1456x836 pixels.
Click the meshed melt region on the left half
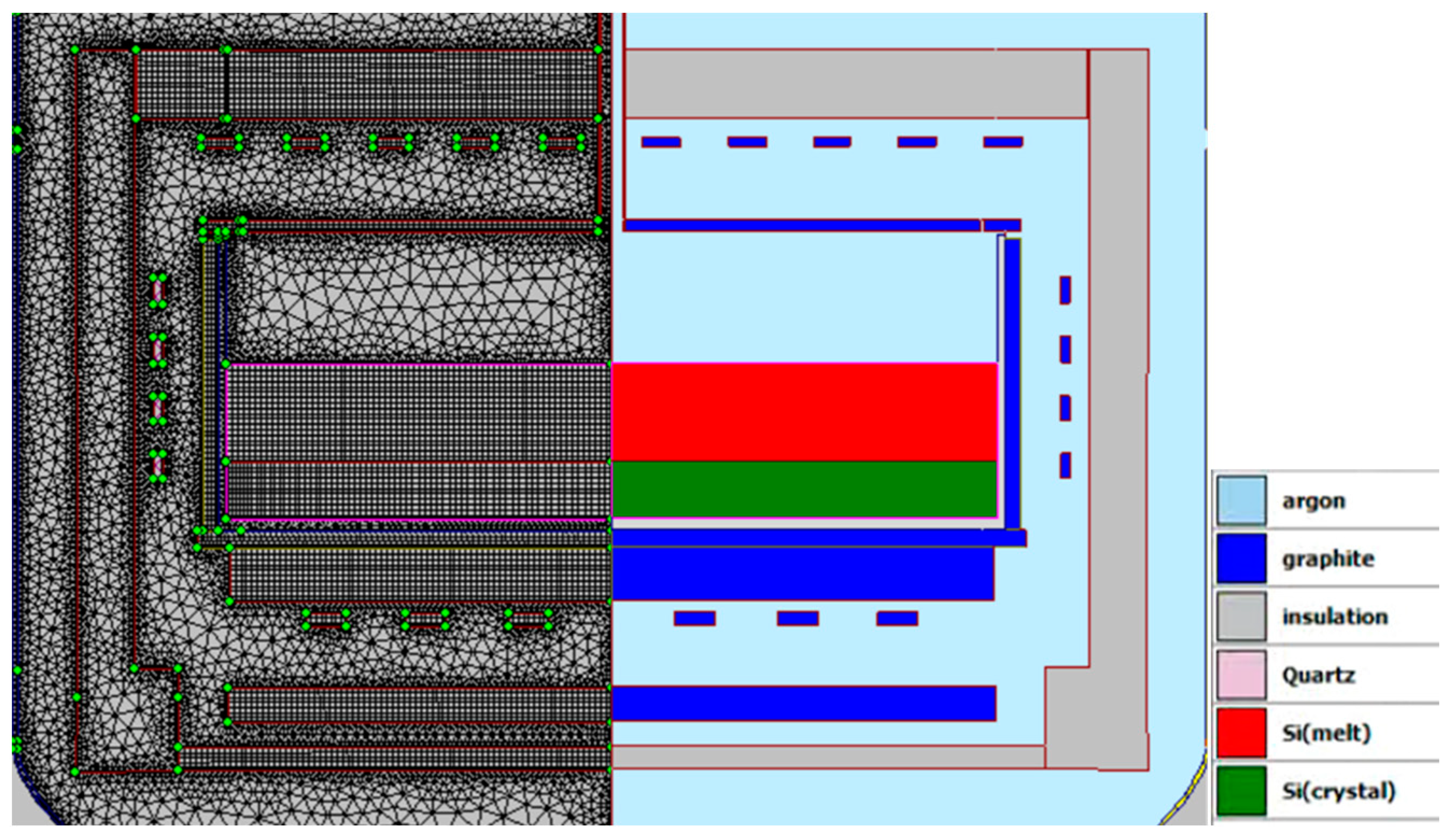coord(418,412)
